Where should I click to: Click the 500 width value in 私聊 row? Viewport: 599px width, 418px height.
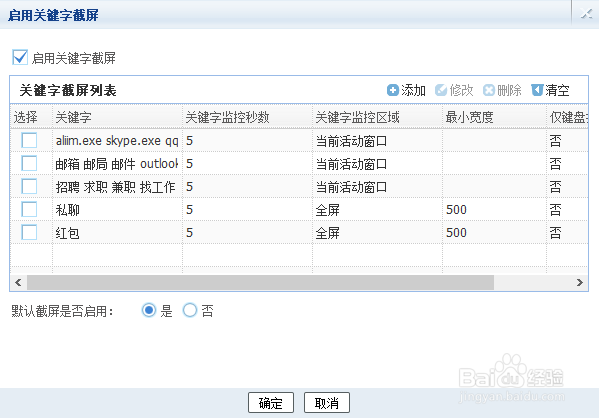click(456, 209)
